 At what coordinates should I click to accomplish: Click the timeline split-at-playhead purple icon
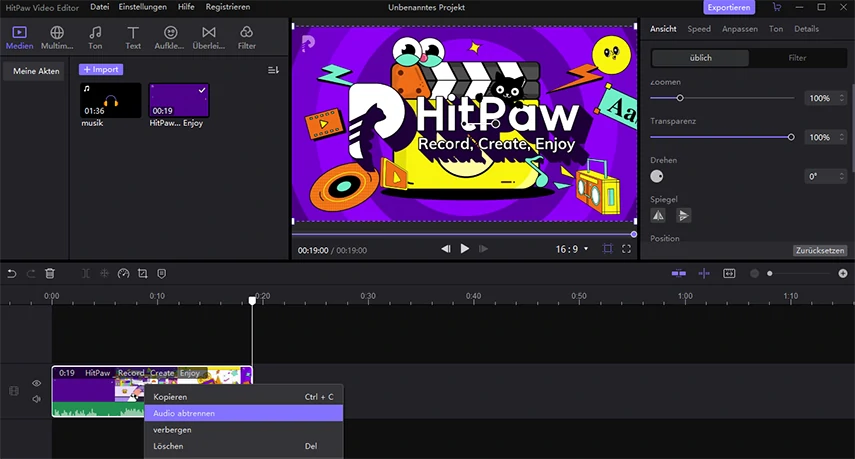click(704, 274)
